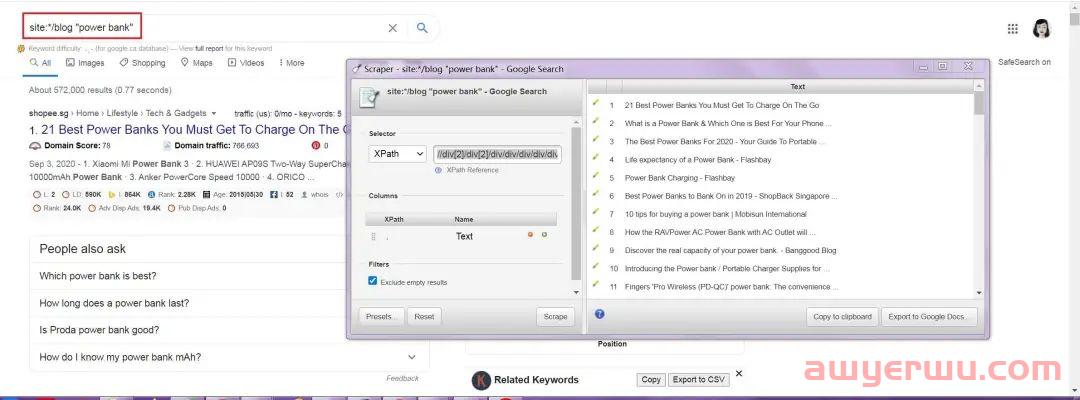Click SafeSearch on setting

[1024, 62]
